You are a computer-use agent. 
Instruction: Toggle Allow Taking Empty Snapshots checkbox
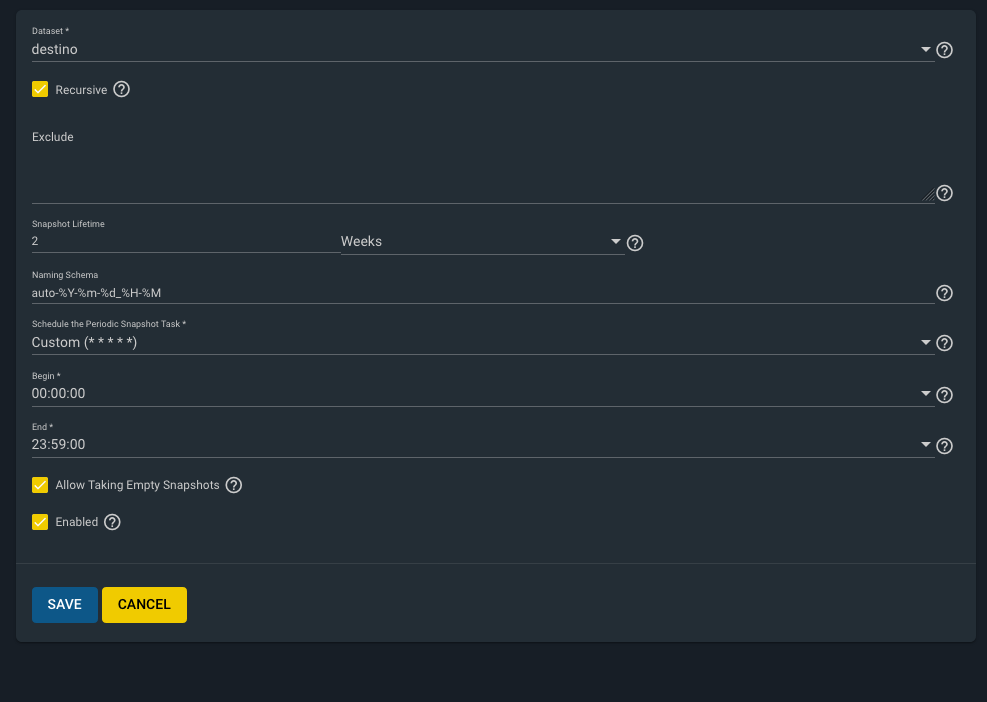(40, 486)
